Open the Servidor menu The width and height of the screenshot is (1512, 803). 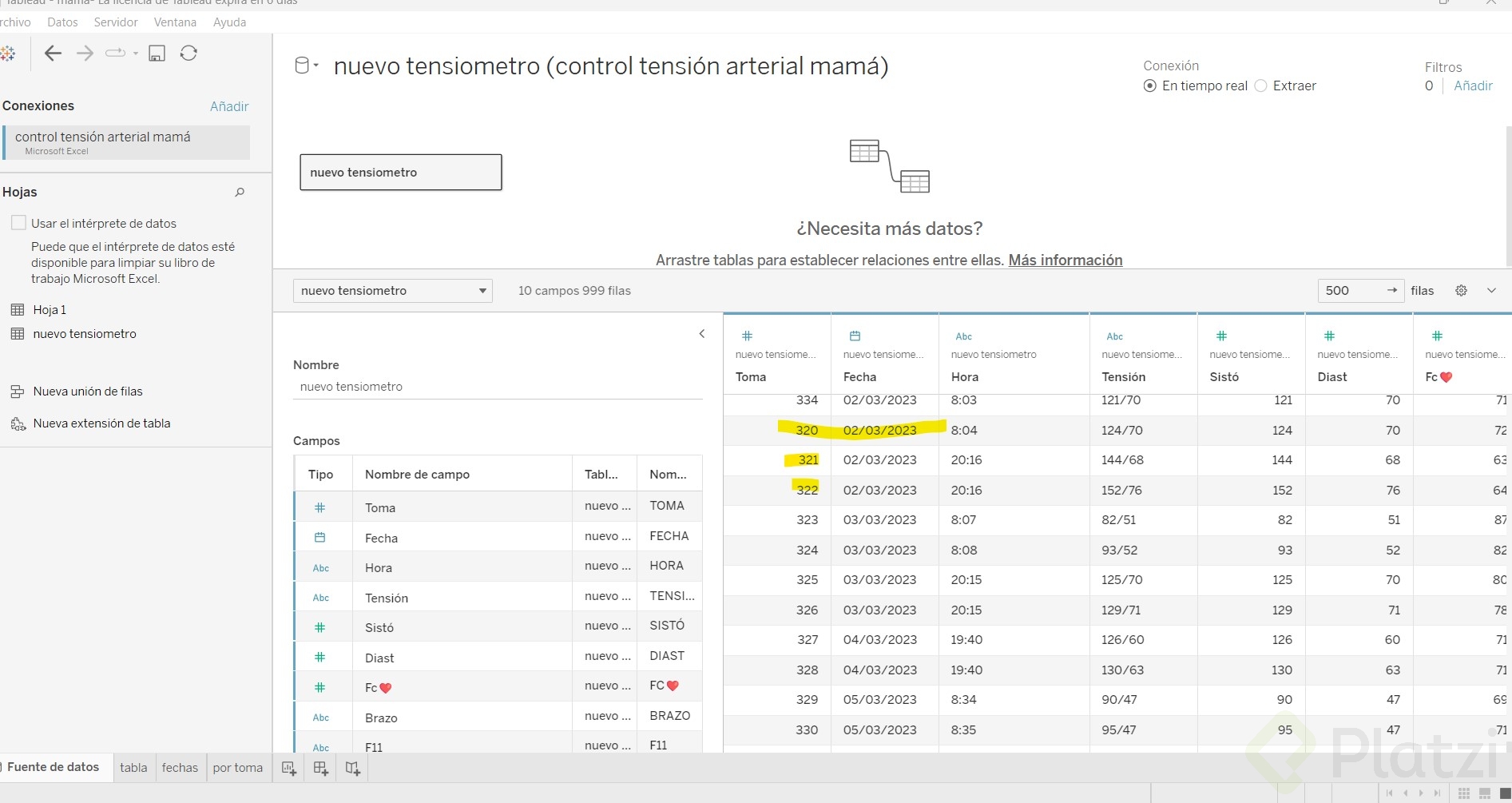(x=116, y=22)
